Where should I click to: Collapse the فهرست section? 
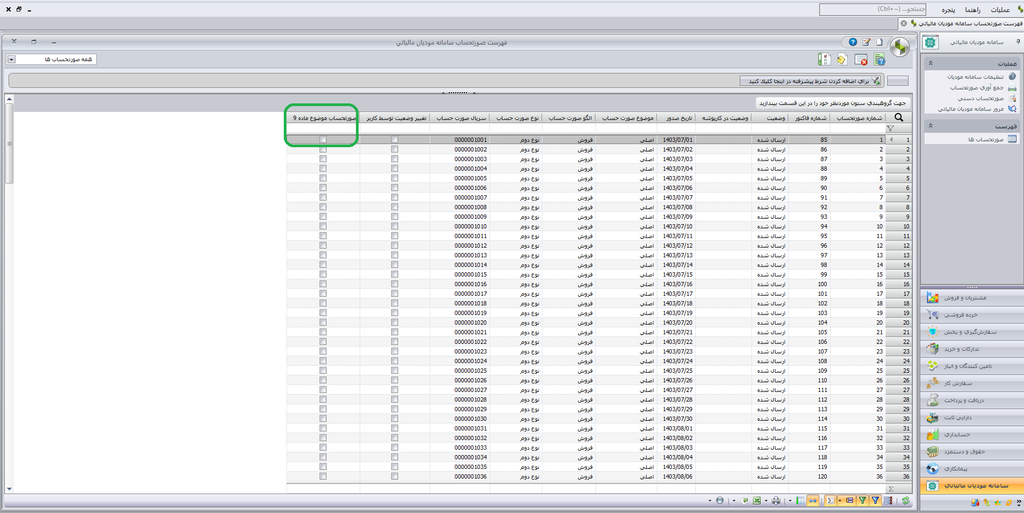931,125
